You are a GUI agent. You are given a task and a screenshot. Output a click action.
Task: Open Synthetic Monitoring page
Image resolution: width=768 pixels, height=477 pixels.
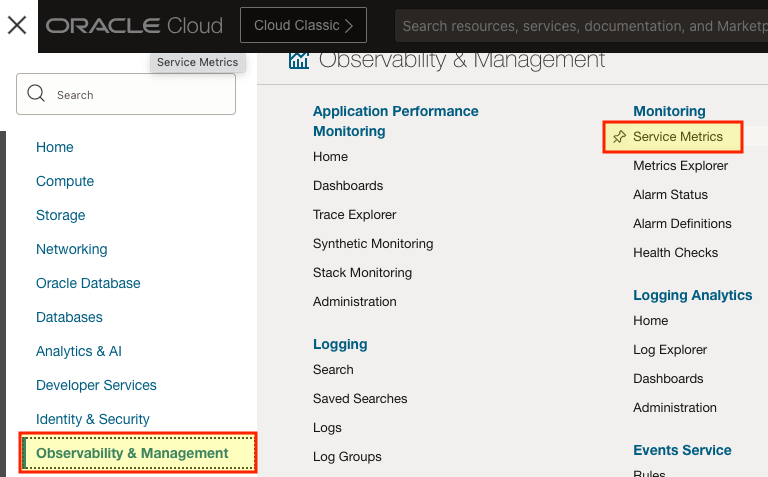[x=373, y=244]
